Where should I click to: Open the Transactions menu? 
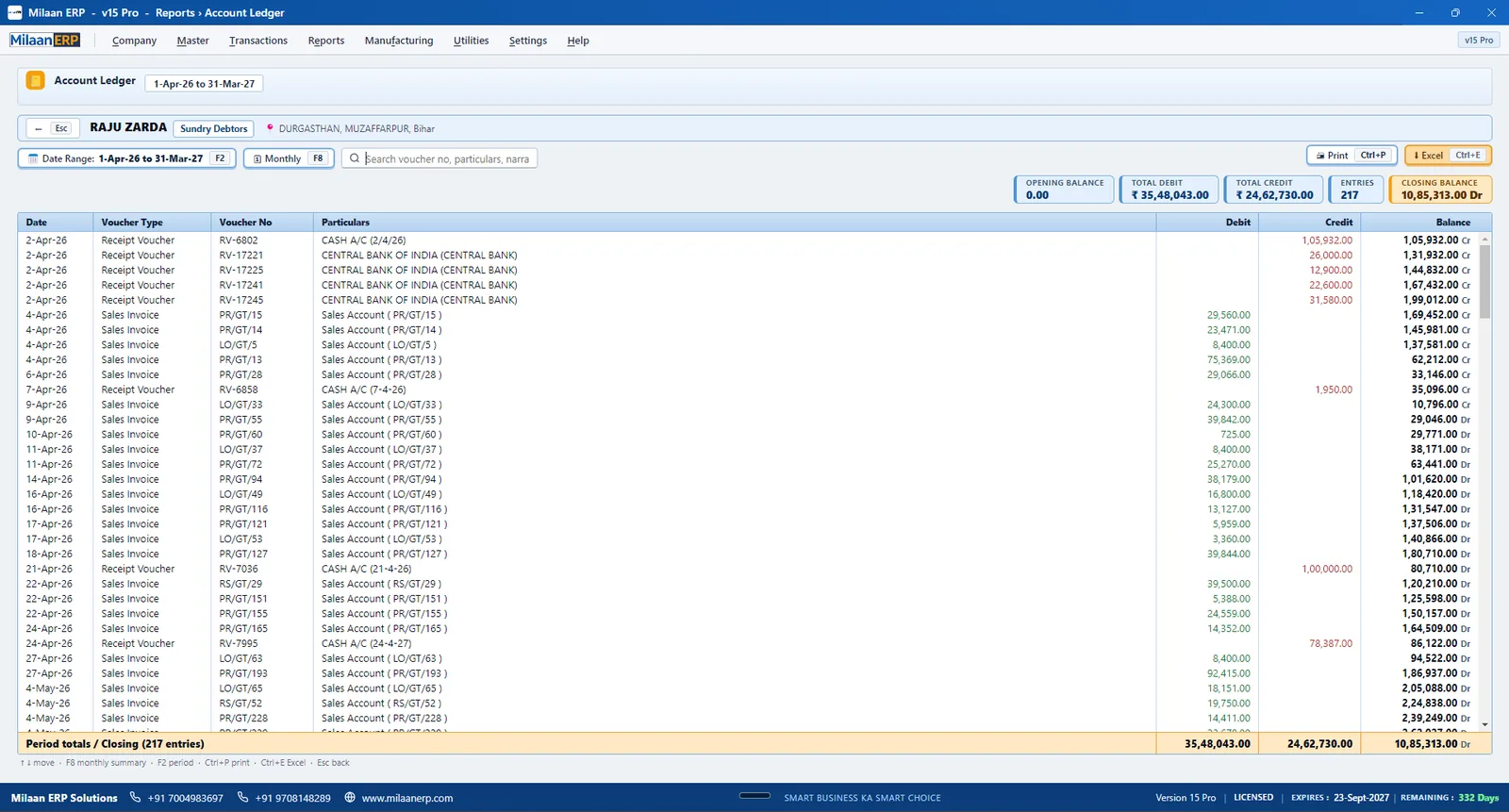click(258, 41)
